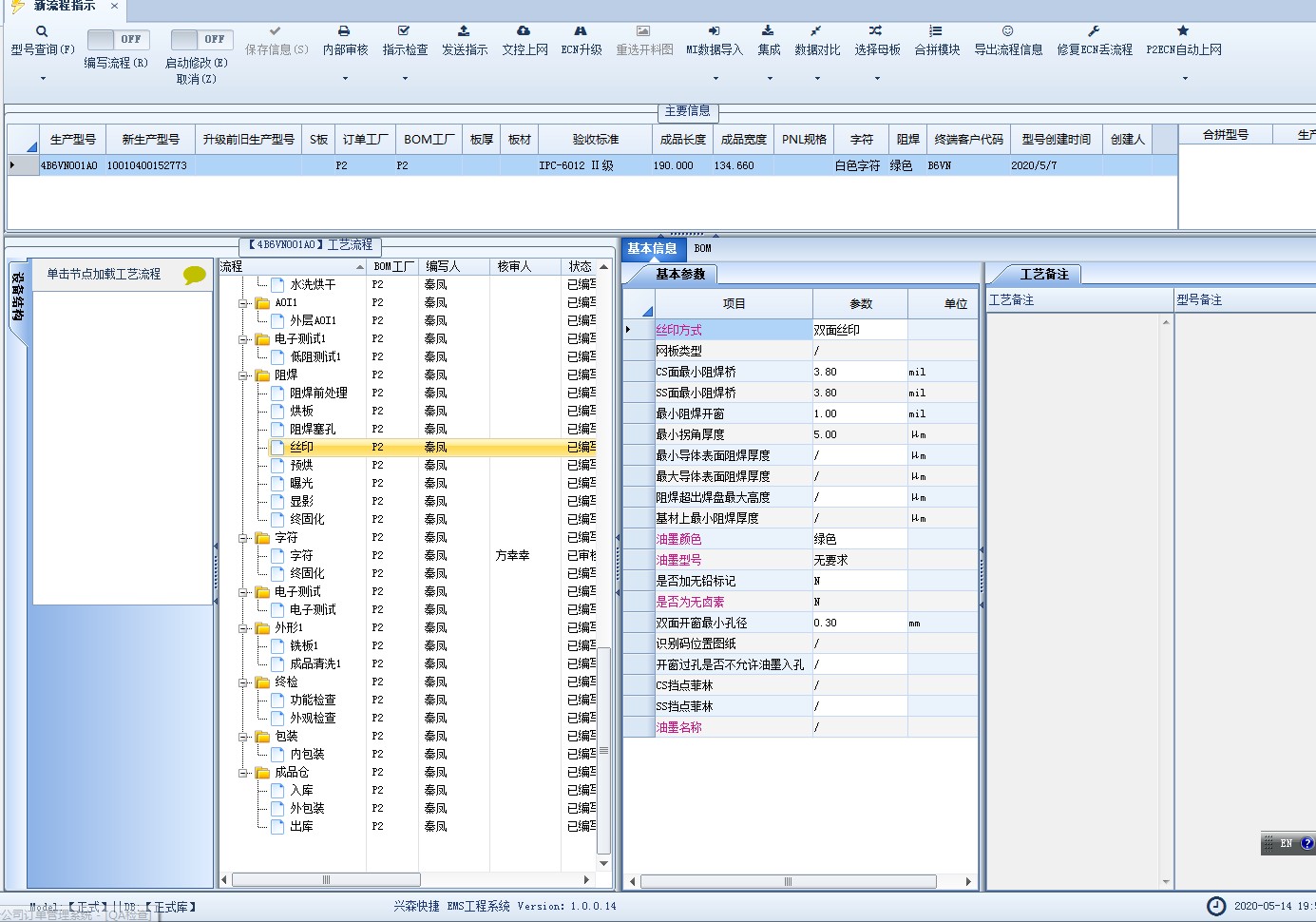Click the P2ECN自动上网 star icon
Screen dimensions: 1316x922
pyautogui.click(x=1183, y=31)
